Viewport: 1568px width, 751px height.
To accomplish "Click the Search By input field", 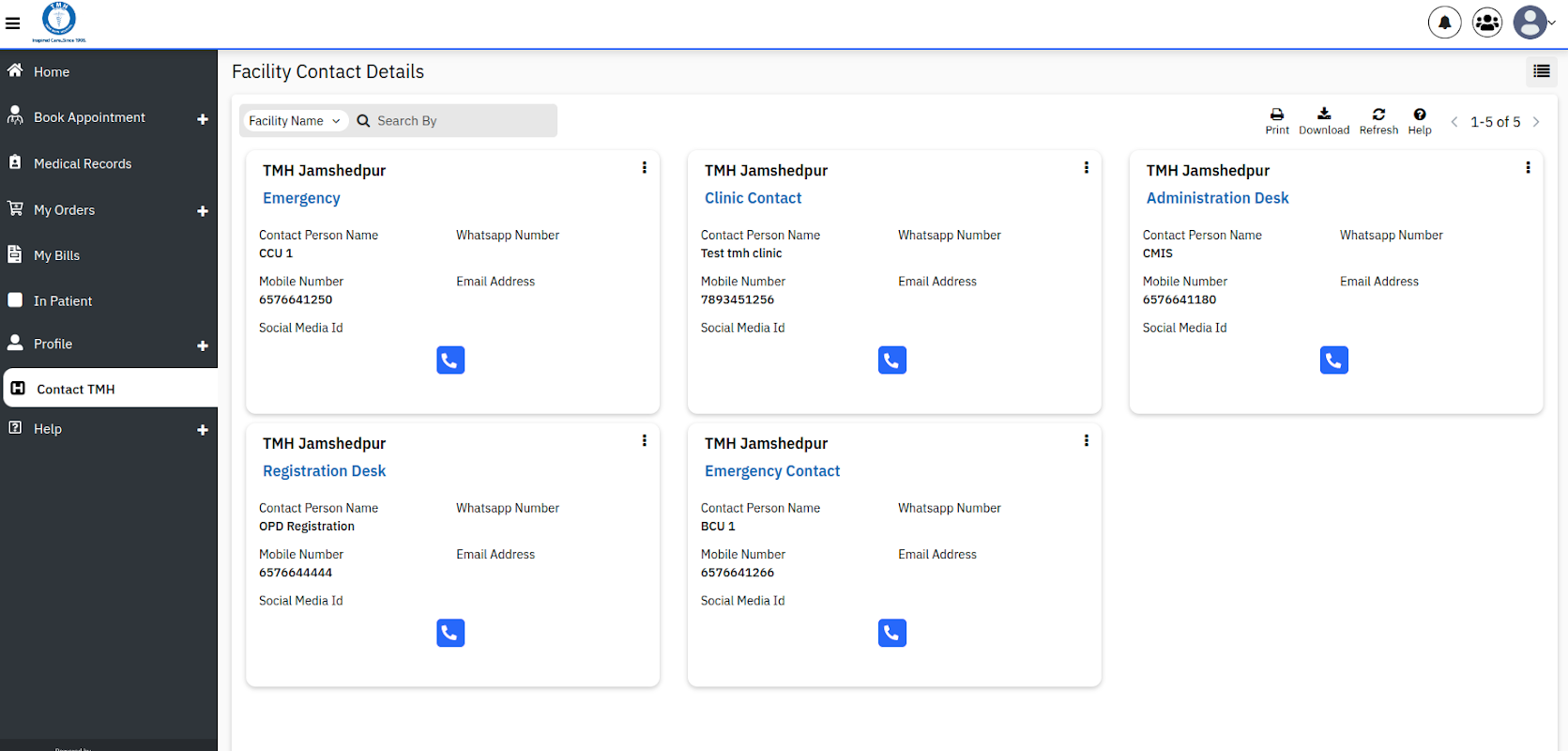I will pyautogui.click(x=460, y=121).
